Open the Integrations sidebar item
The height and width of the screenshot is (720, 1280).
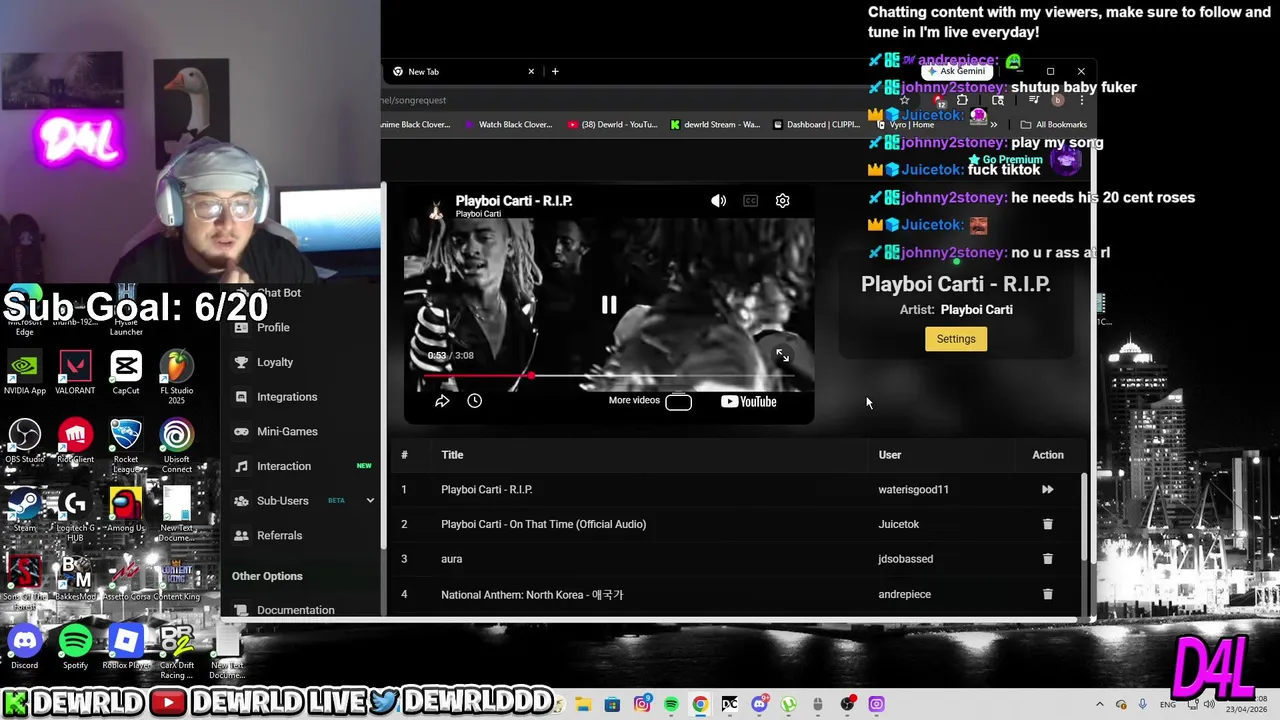(287, 397)
